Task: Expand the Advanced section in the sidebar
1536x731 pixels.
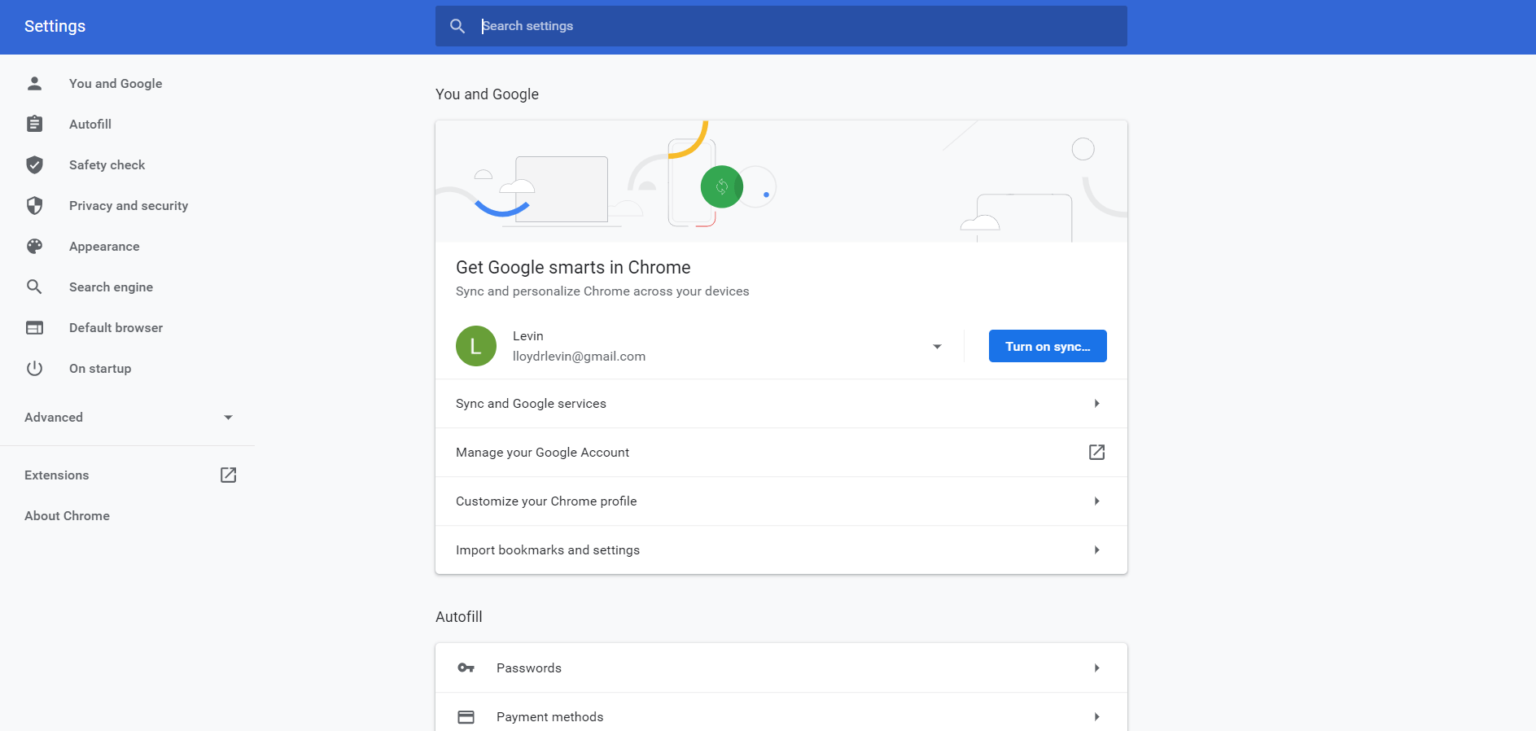Action: click(128, 417)
